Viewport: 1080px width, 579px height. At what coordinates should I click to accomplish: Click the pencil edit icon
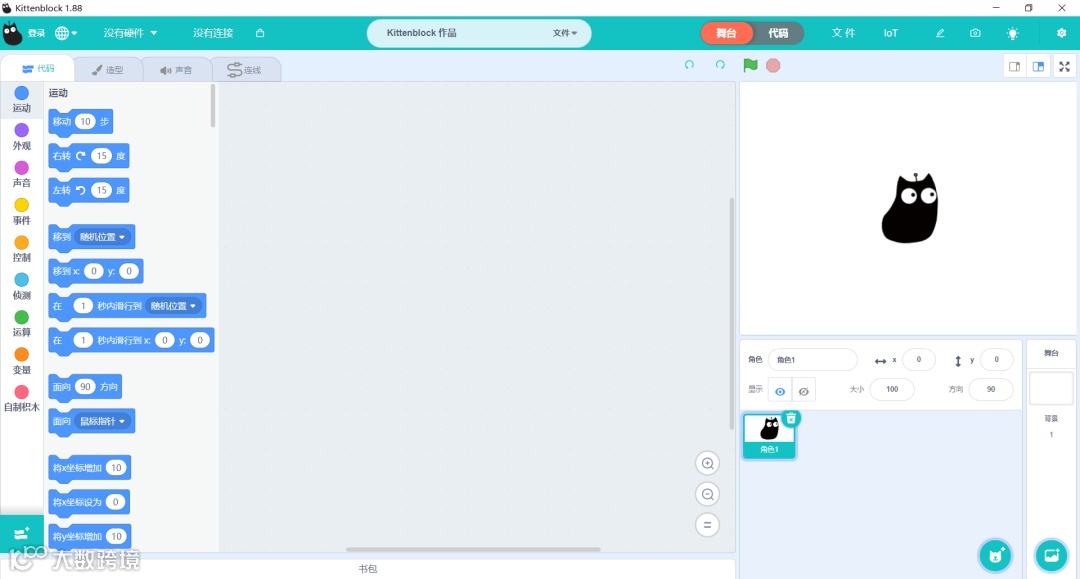click(939, 33)
